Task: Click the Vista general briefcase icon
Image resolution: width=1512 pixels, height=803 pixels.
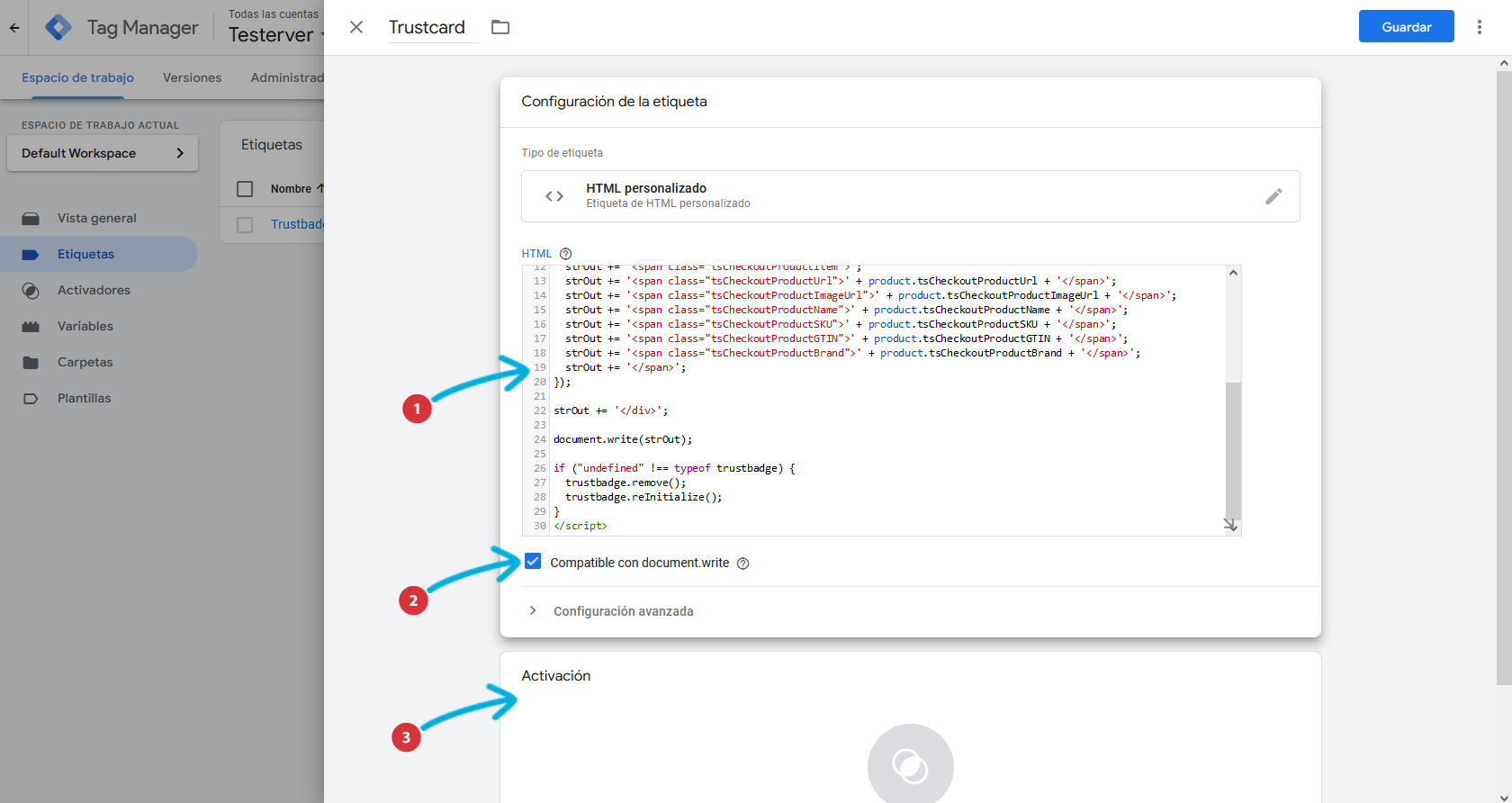Action: (x=31, y=219)
